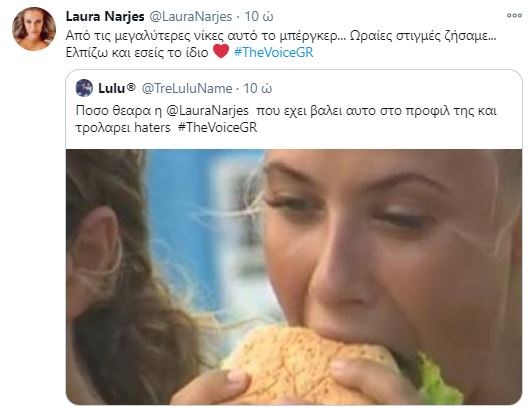Click the red heart emoji
This screenshot has height=410, width=532.
click(x=221, y=52)
